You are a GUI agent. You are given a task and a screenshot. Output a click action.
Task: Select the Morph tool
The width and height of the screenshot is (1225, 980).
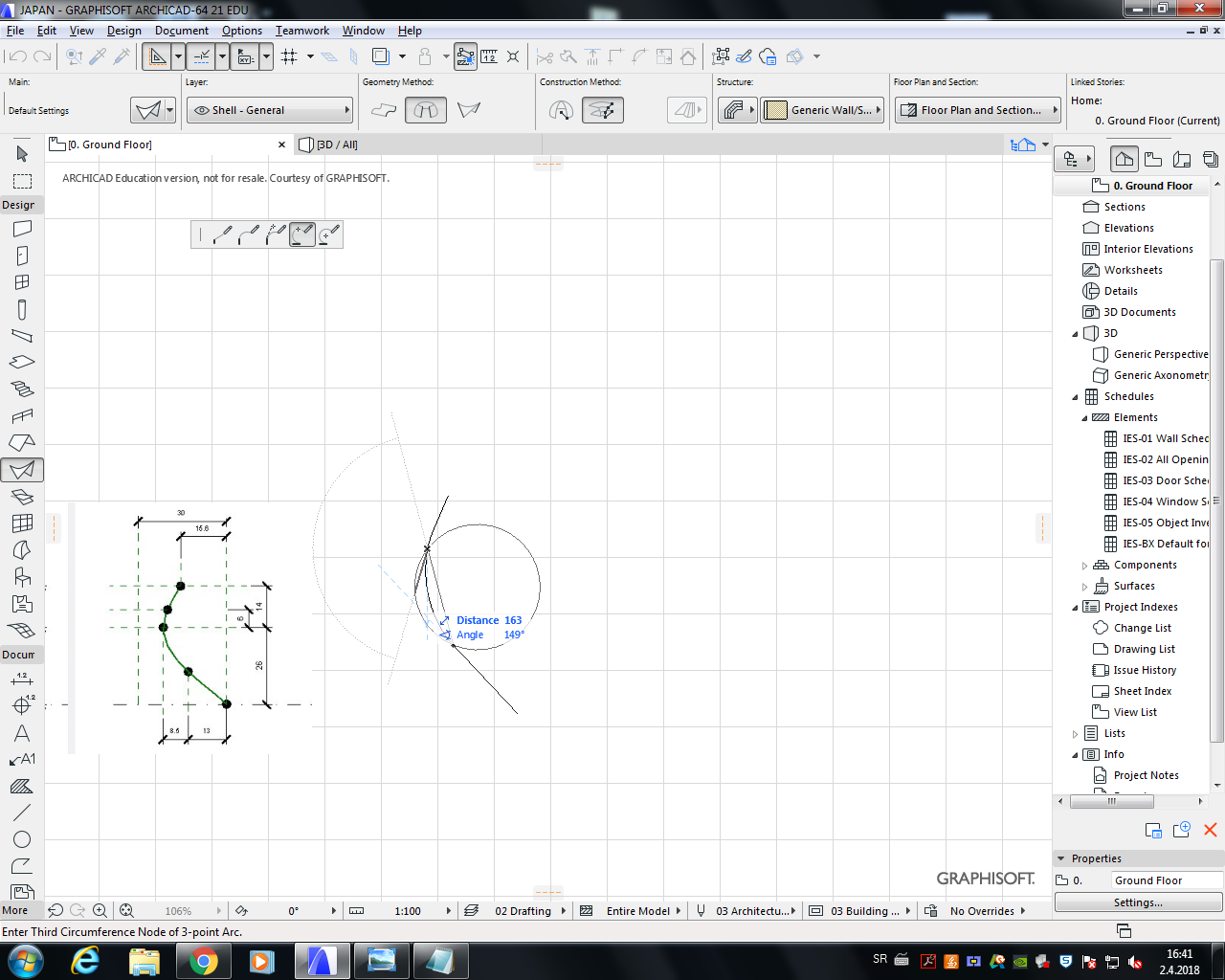tap(22, 550)
